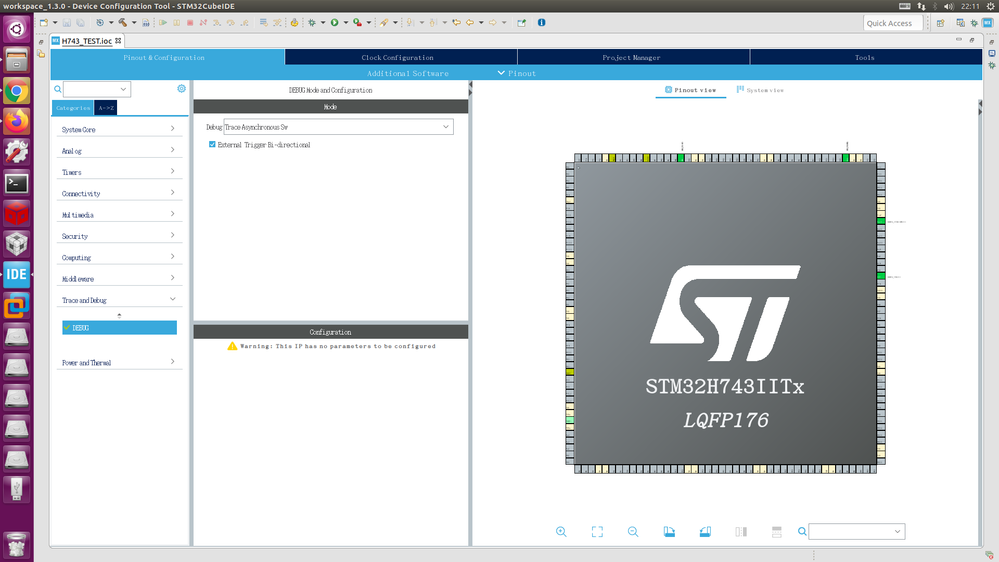The height and width of the screenshot is (562, 999).
Task: Click the Debug bug toolbar icon
Action: click(312, 22)
